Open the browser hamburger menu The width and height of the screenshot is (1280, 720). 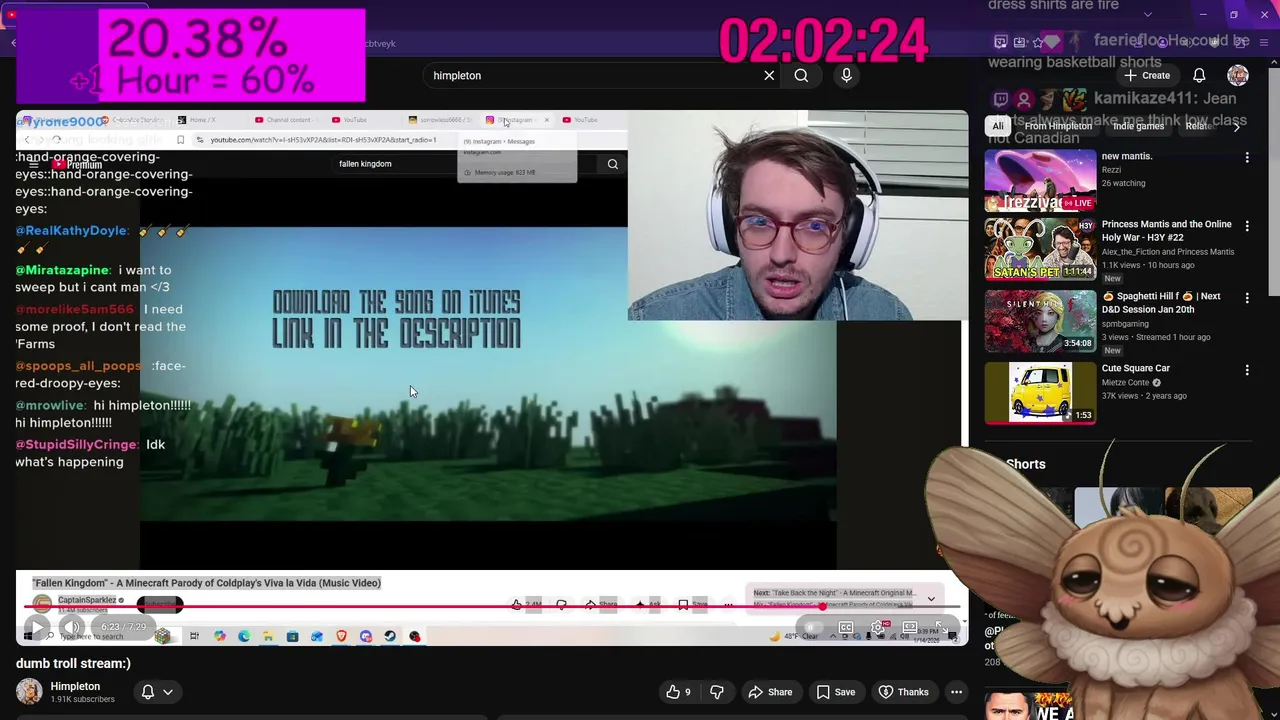pos(1264,41)
